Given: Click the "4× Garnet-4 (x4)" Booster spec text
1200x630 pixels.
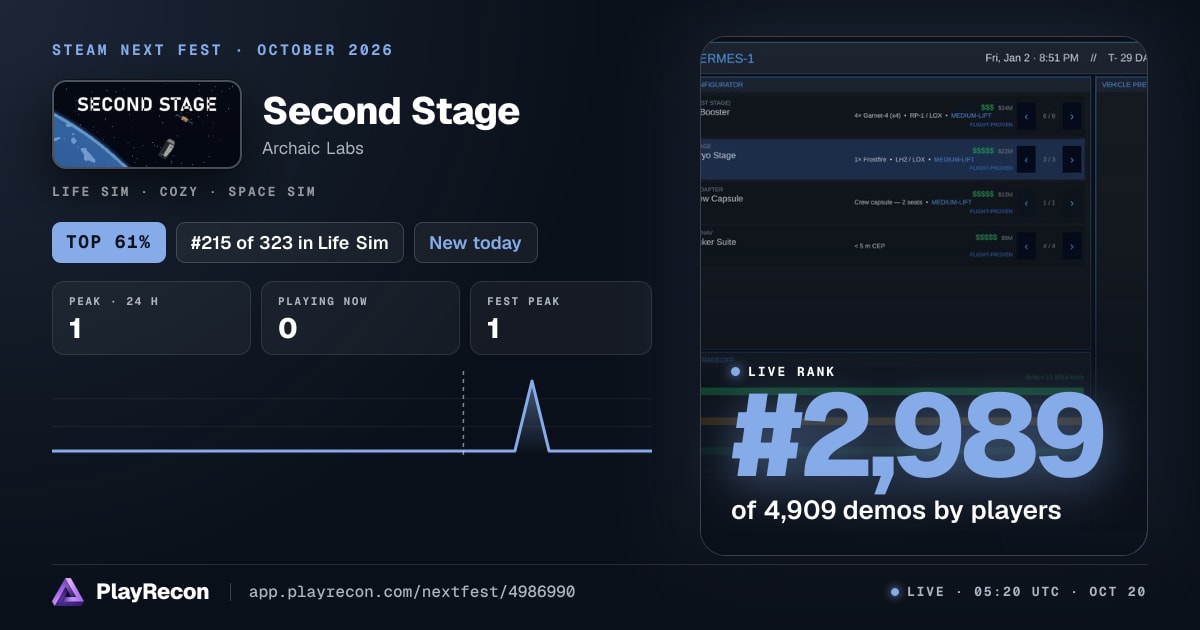Looking at the screenshot, I should pos(878,116).
